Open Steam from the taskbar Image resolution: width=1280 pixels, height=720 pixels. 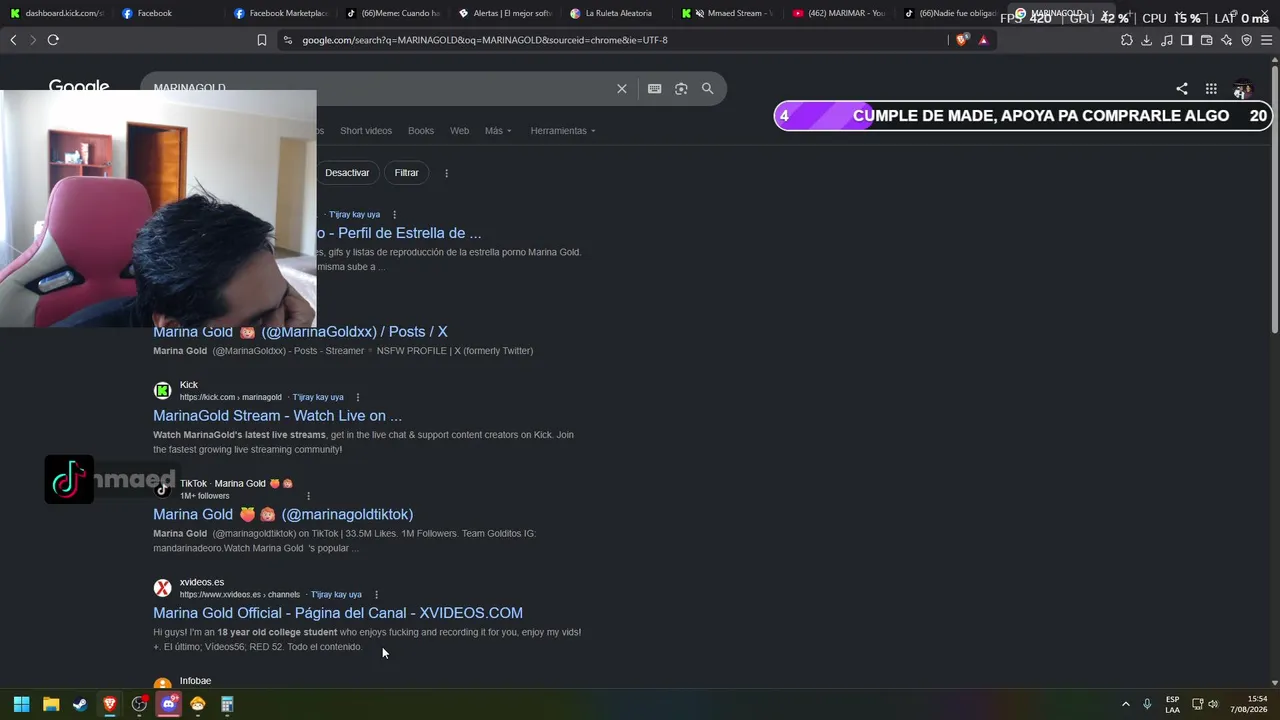[80, 705]
